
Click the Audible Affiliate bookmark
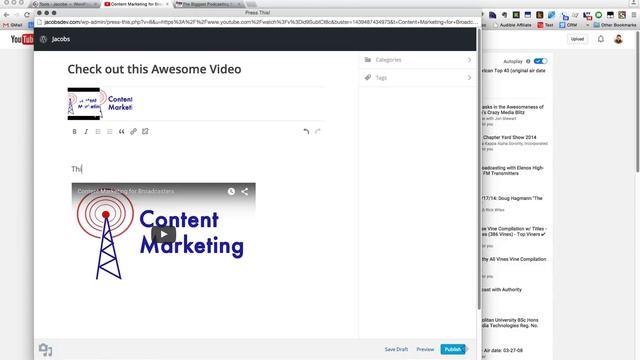pyautogui.click(x=512, y=25)
